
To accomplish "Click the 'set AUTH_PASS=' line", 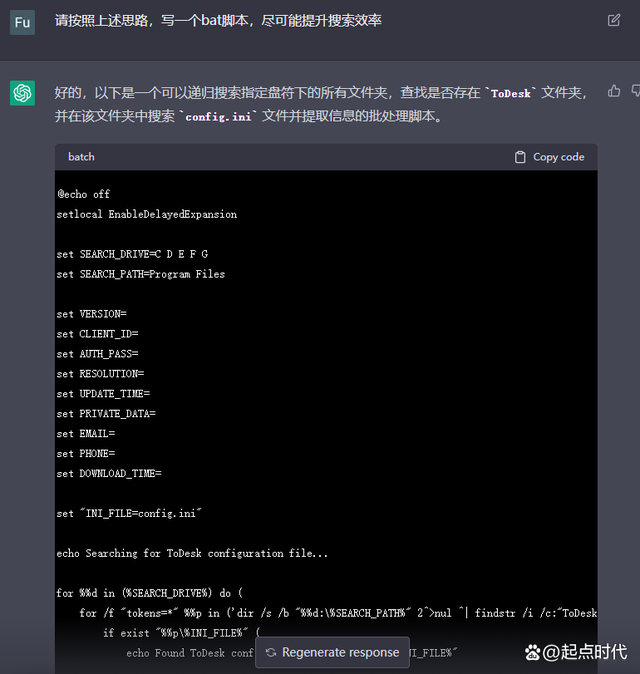I will point(97,354).
